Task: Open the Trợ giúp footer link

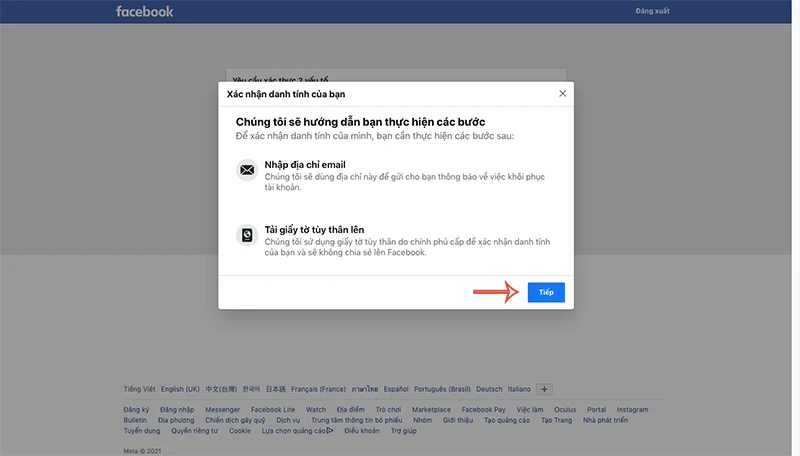Action: tap(404, 431)
